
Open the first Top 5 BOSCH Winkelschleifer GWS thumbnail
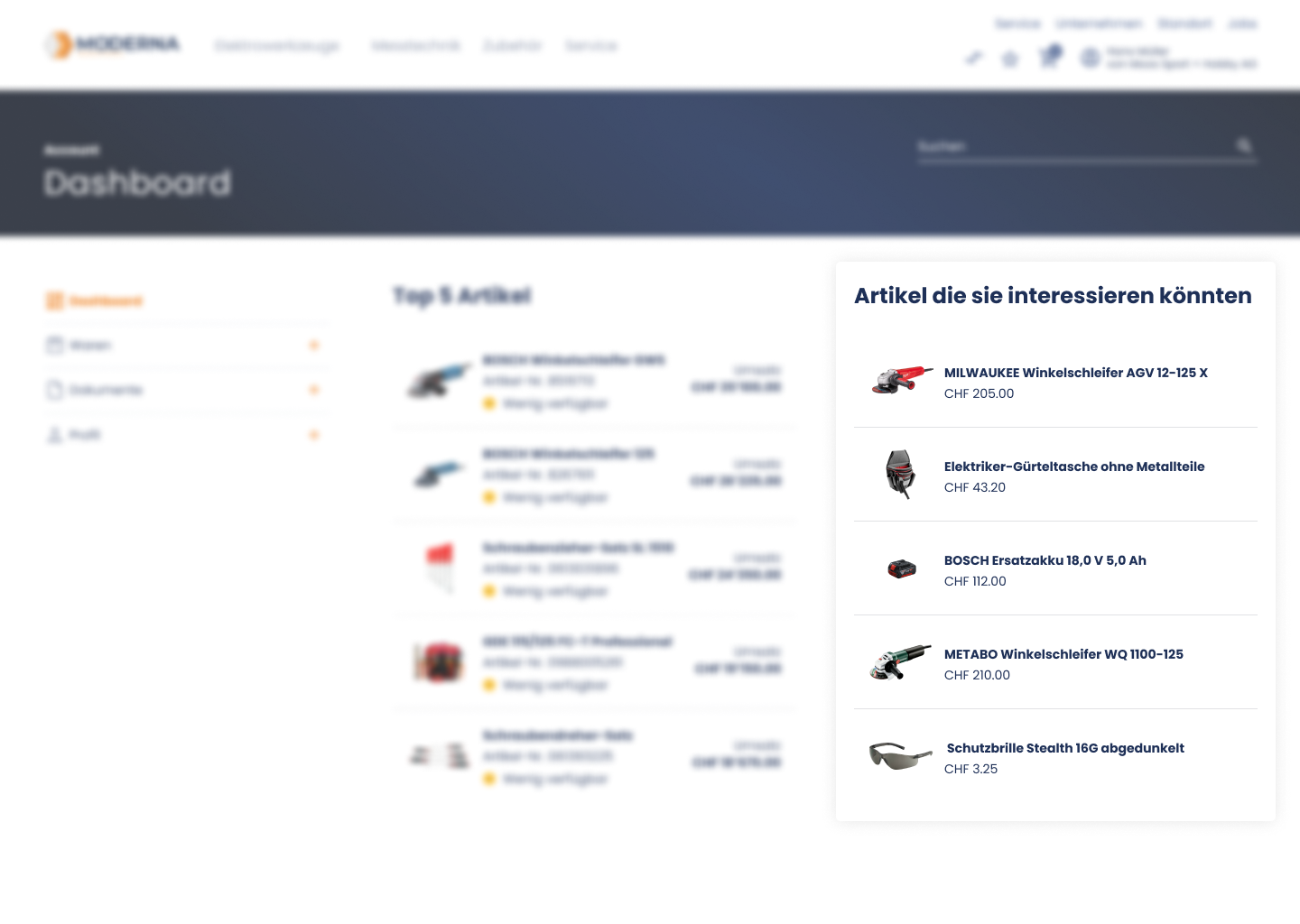tap(440, 381)
